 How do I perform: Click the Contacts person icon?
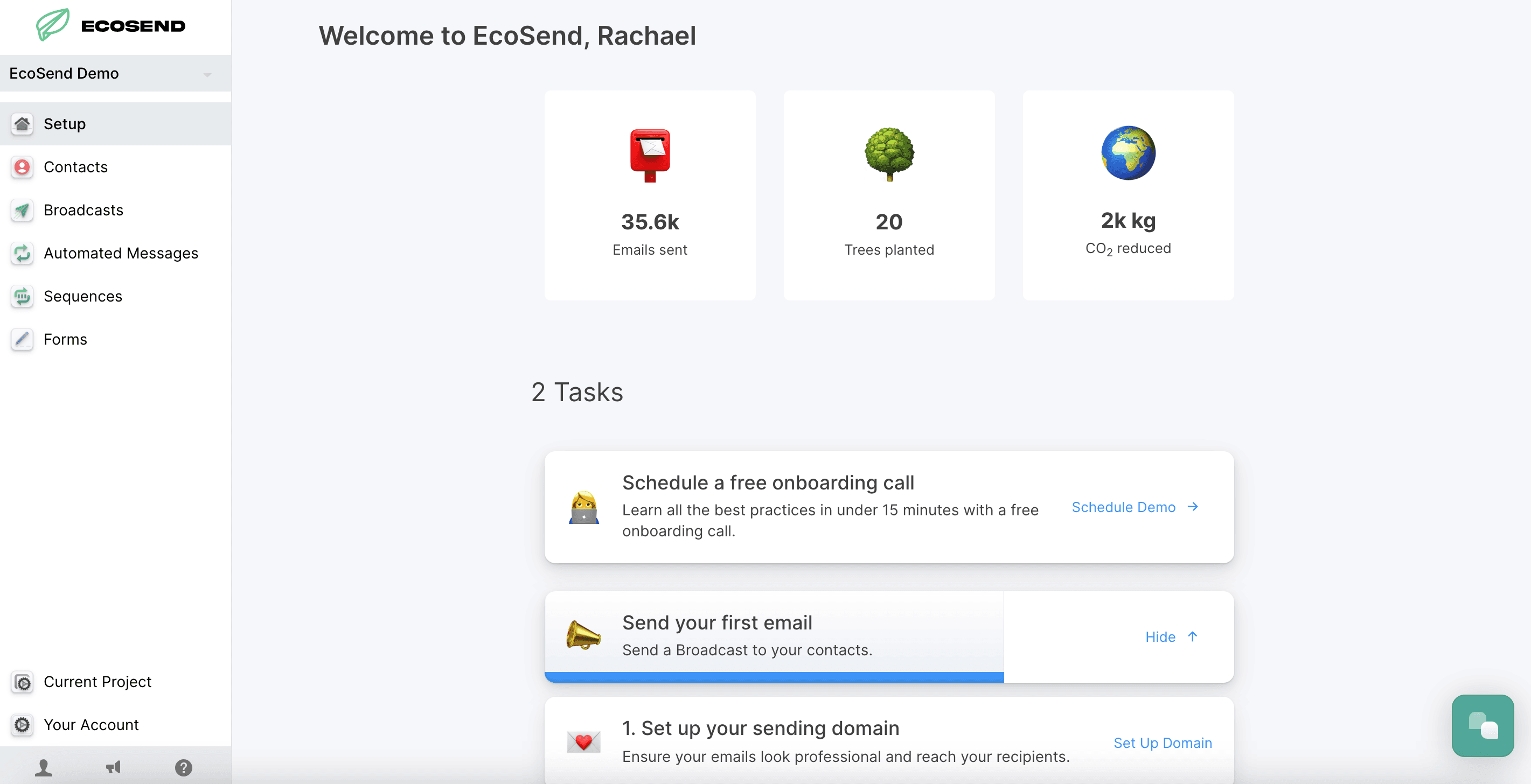coord(22,167)
